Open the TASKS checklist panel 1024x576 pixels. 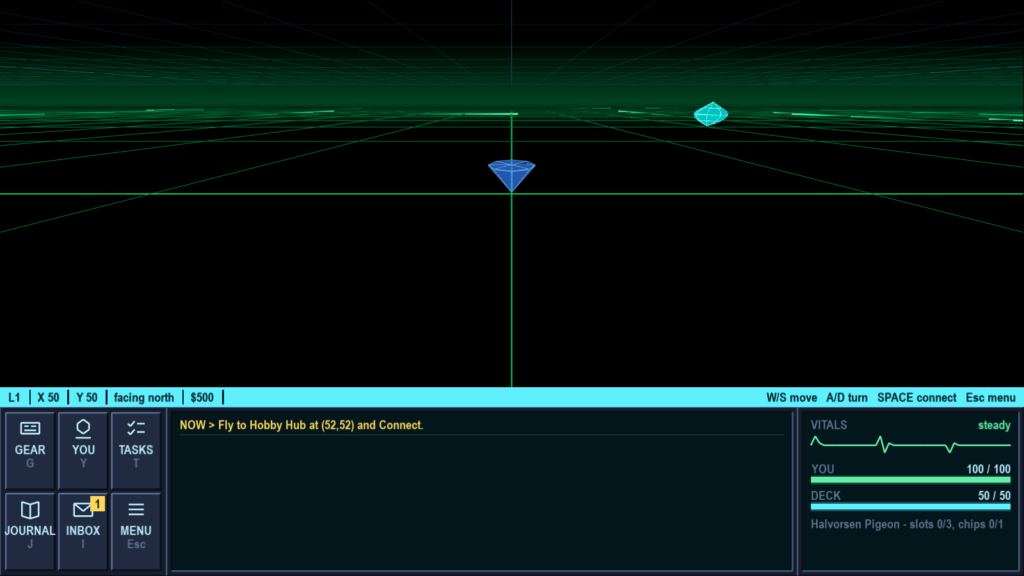click(x=136, y=450)
